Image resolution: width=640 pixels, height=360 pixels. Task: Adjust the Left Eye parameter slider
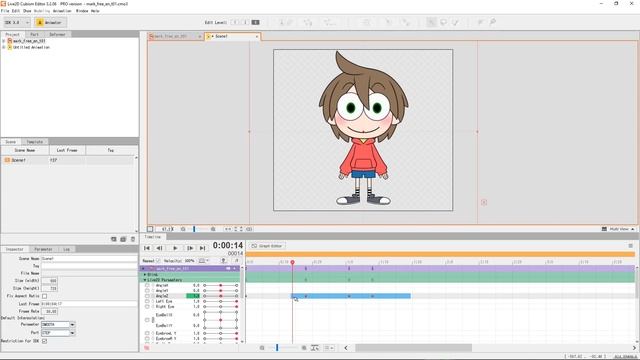point(220,301)
